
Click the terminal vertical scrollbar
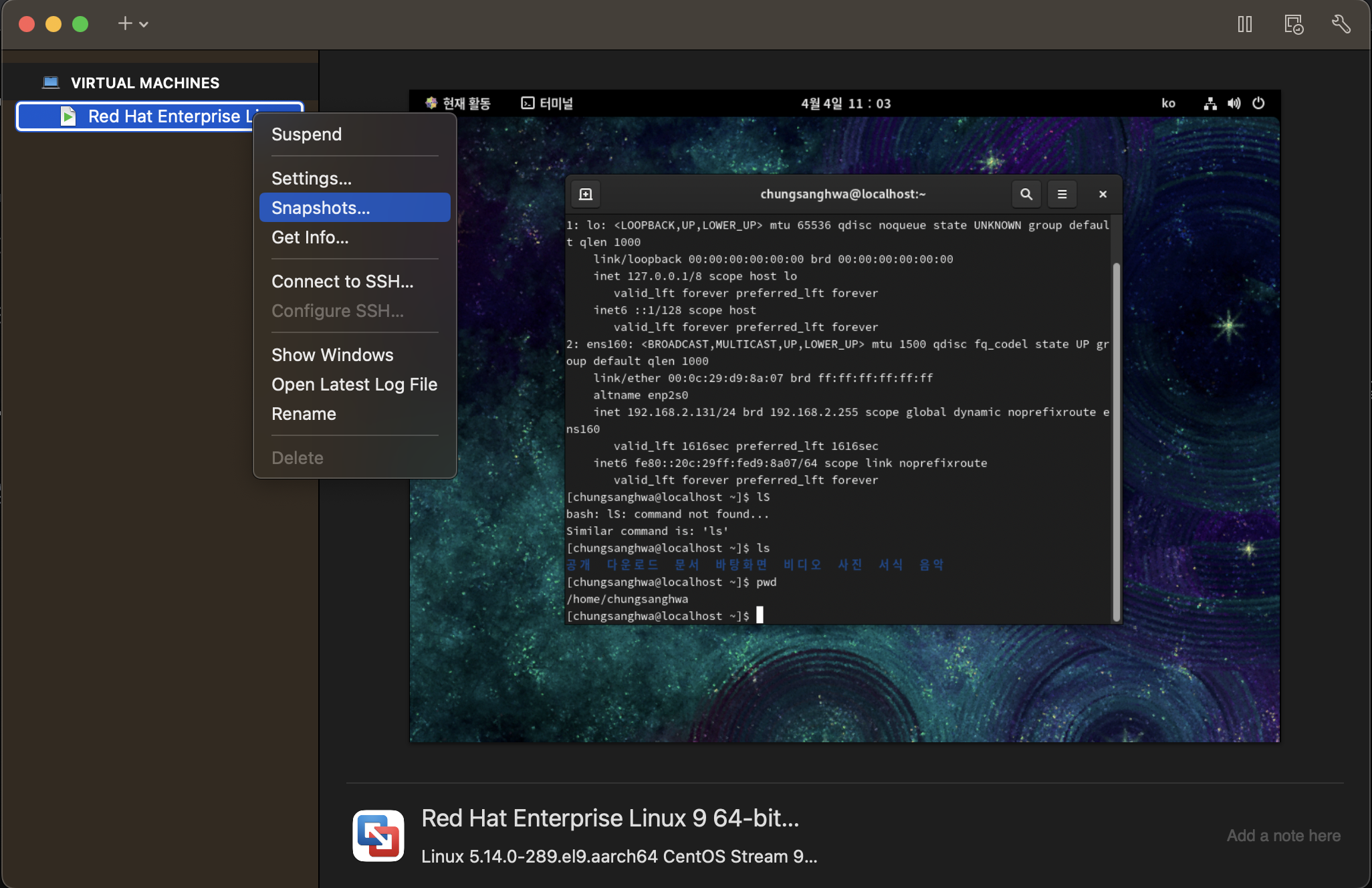pos(1116,441)
